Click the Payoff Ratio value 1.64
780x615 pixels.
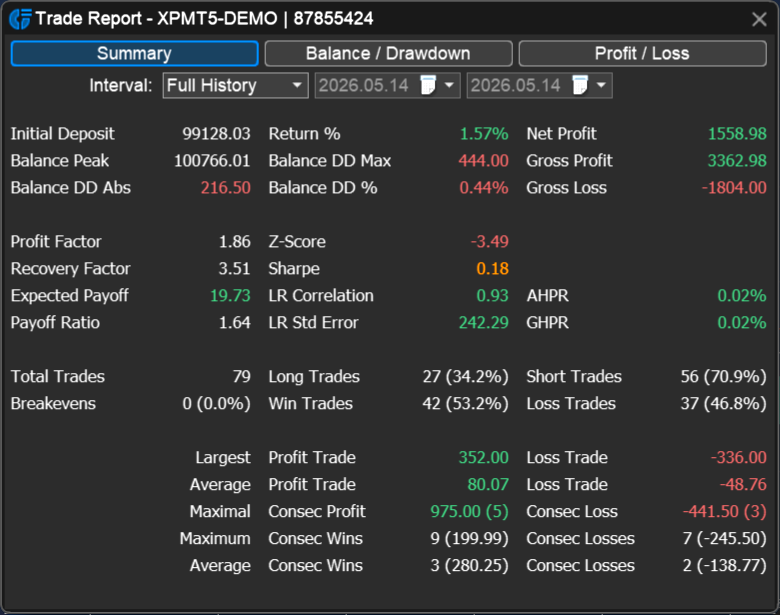coord(235,322)
